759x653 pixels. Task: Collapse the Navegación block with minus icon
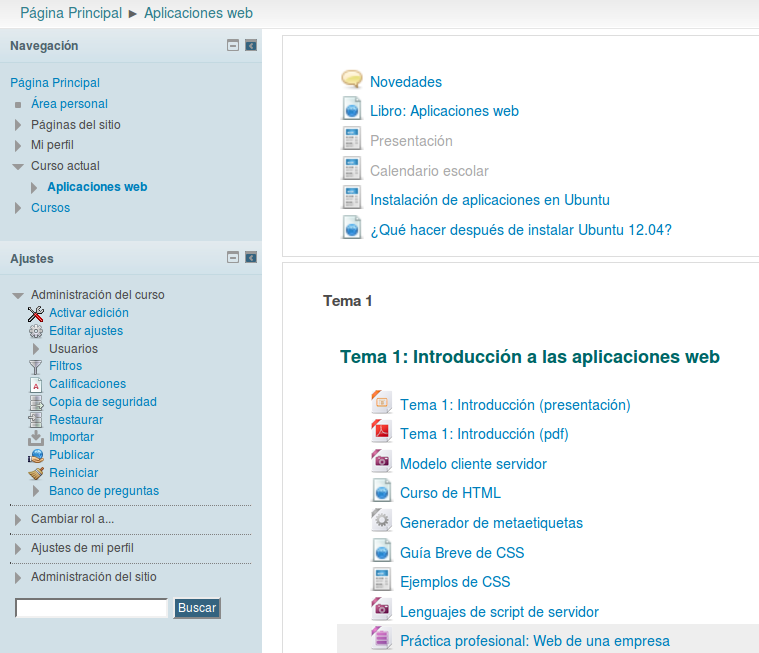(x=233, y=46)
